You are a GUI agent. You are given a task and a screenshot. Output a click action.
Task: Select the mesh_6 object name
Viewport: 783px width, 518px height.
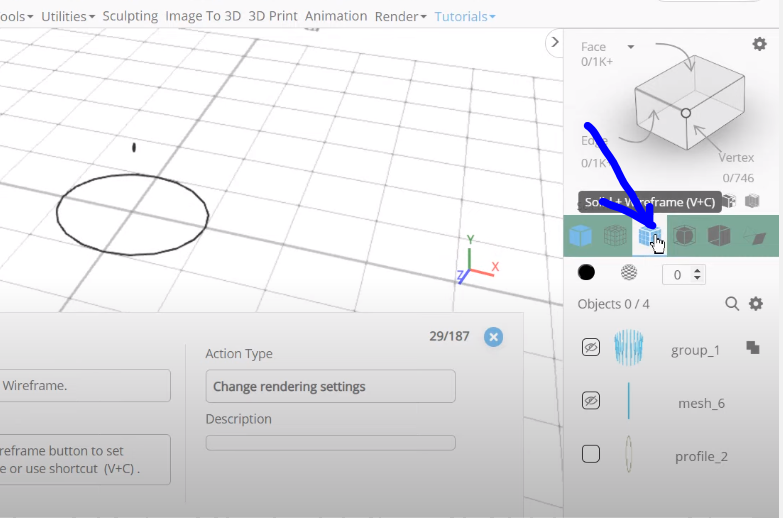(701, 404)
